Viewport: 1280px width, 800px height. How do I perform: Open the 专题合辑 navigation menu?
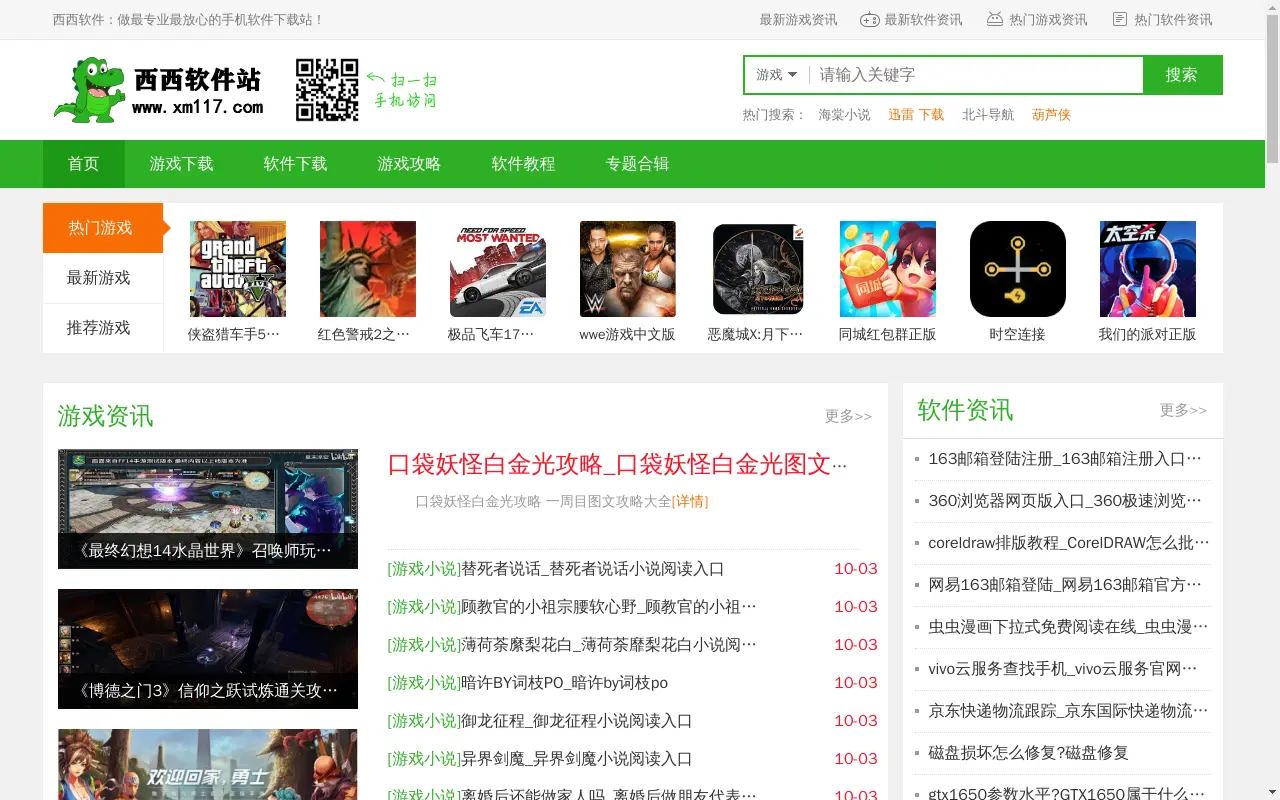click(x=638, y=164)
